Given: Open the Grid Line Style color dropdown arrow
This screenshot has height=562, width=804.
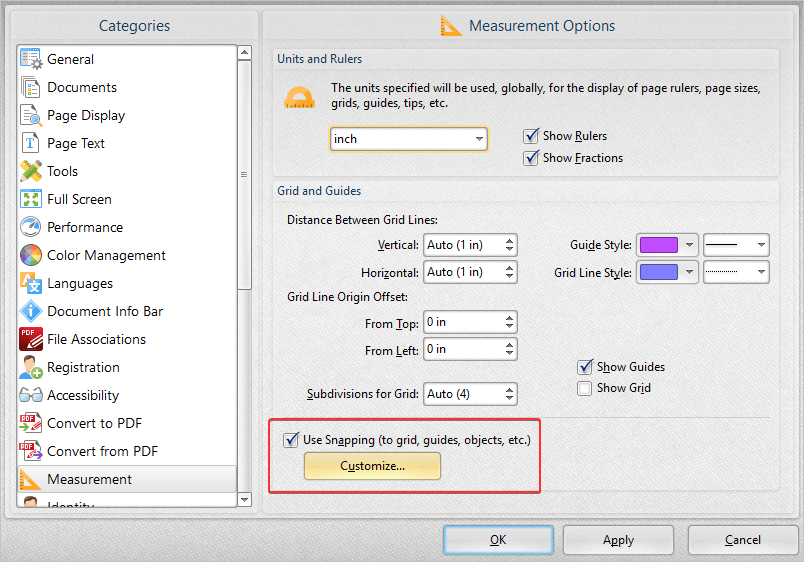Looking at the screenshot, I should click(x=689, y=272).
